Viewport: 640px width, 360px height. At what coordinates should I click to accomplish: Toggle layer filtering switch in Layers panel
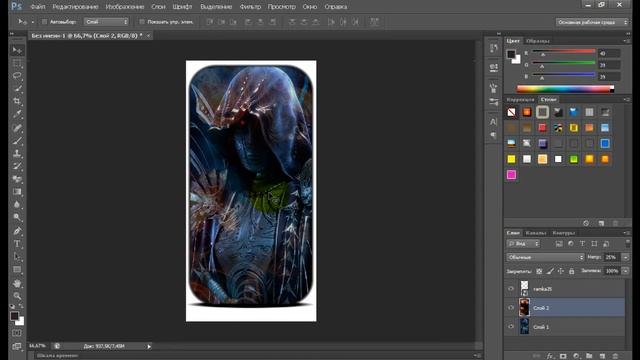[x=628, y=243]
